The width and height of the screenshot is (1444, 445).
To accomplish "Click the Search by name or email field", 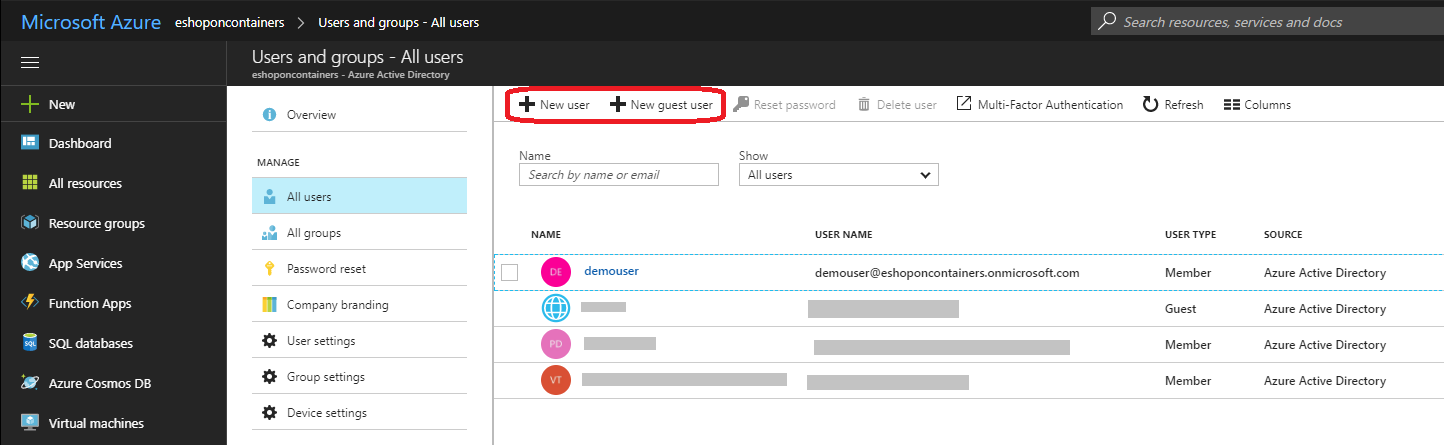I will [x=619, y=175].
